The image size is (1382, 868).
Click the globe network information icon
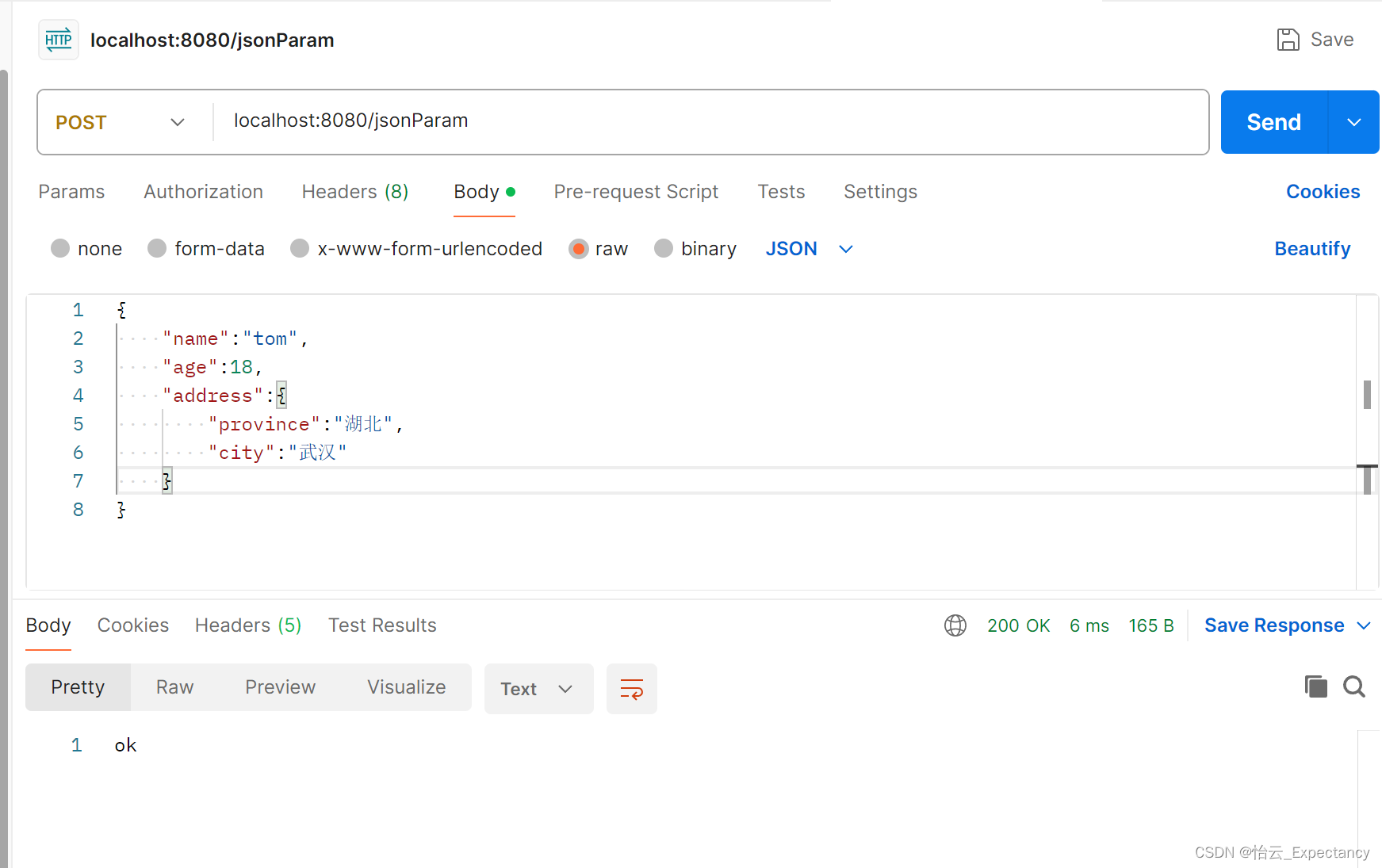(x=955, y=625)
